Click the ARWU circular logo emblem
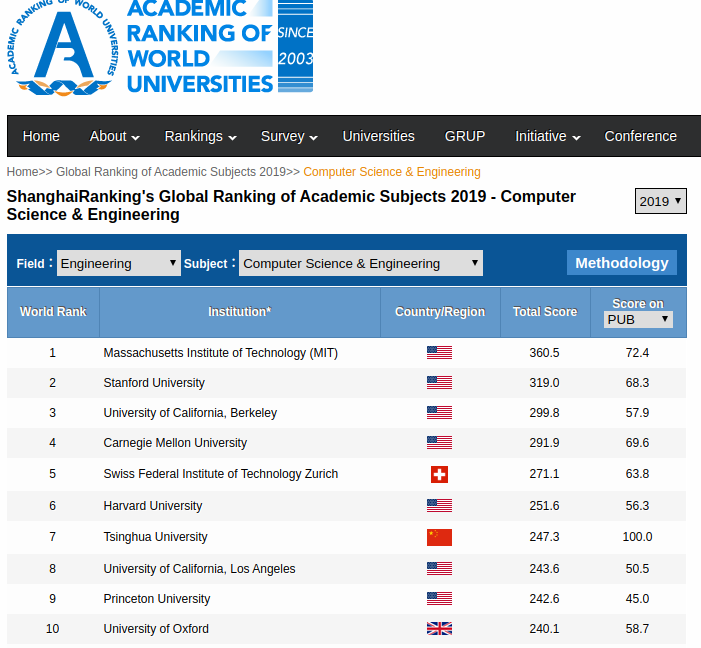701x648 pixels. (63, 47)
